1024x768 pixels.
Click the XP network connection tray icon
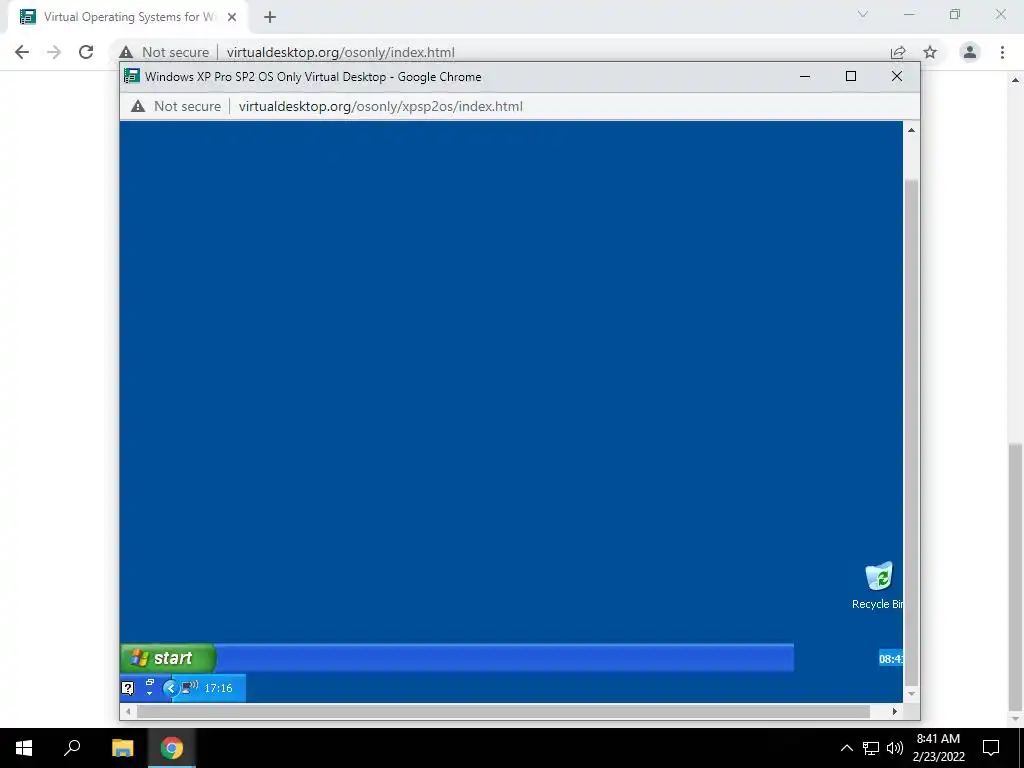tap(189, 687)
